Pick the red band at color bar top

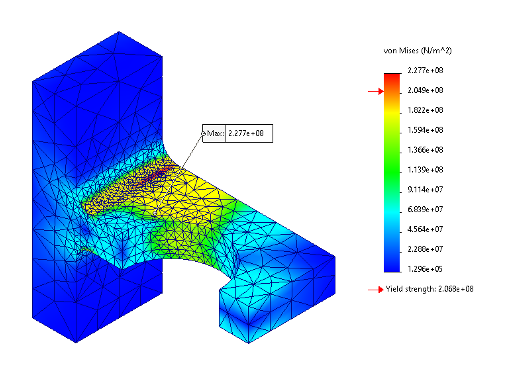tap(392, 80)
